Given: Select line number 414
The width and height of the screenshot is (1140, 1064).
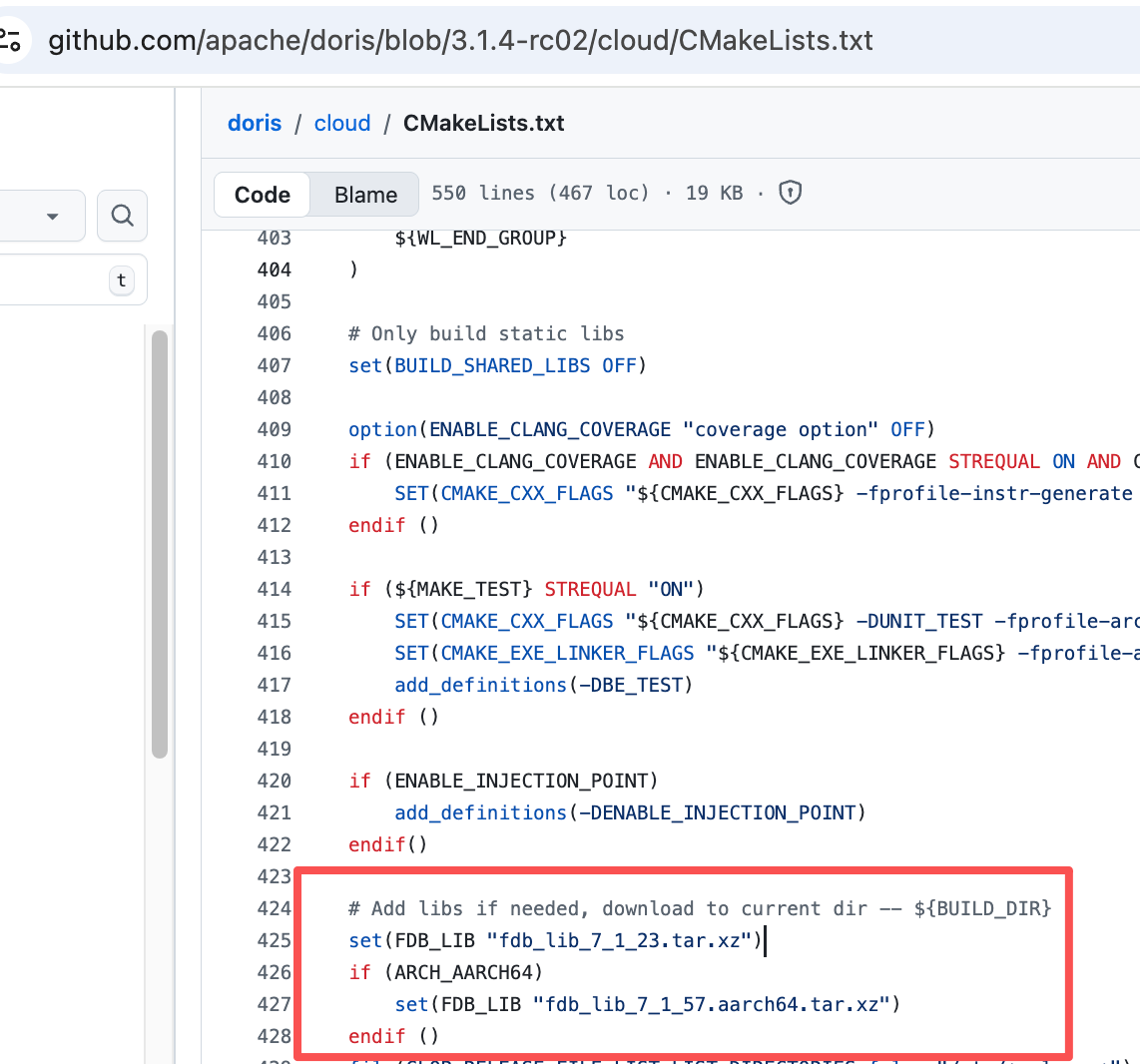Looking at the screenshot, I should coord(274,589).
